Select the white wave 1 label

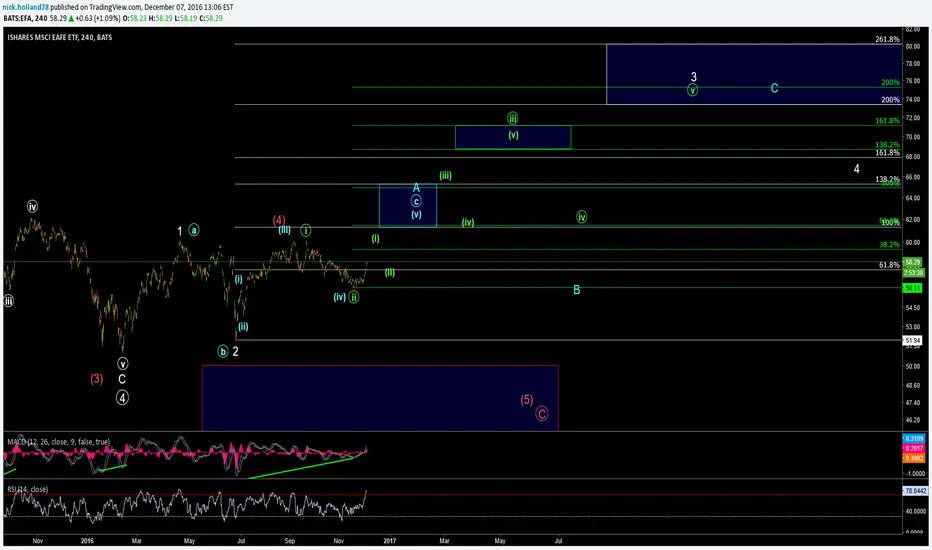[180, 231]
